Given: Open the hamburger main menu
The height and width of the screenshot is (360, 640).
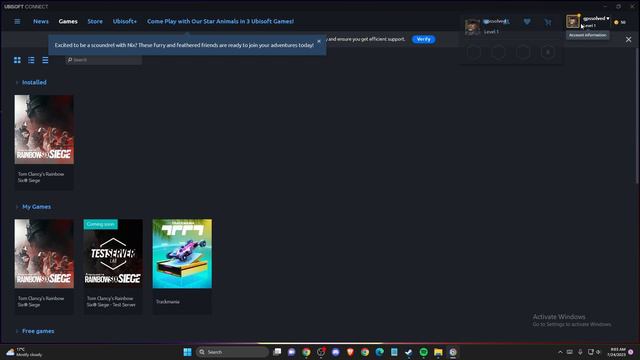Looking at the screenshot, I should [x=17, y=21].
